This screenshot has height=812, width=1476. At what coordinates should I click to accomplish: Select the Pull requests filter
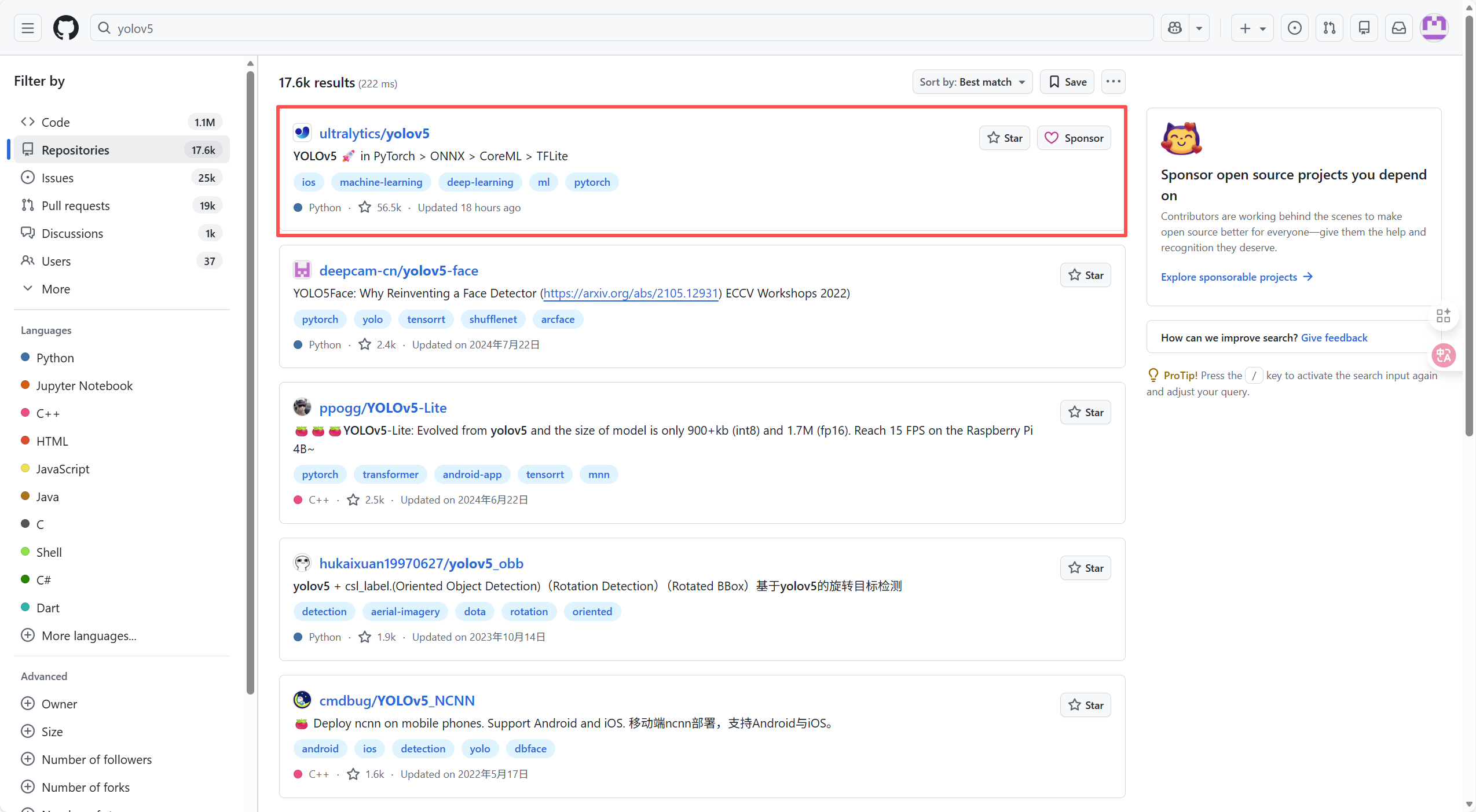coord(75,205)
